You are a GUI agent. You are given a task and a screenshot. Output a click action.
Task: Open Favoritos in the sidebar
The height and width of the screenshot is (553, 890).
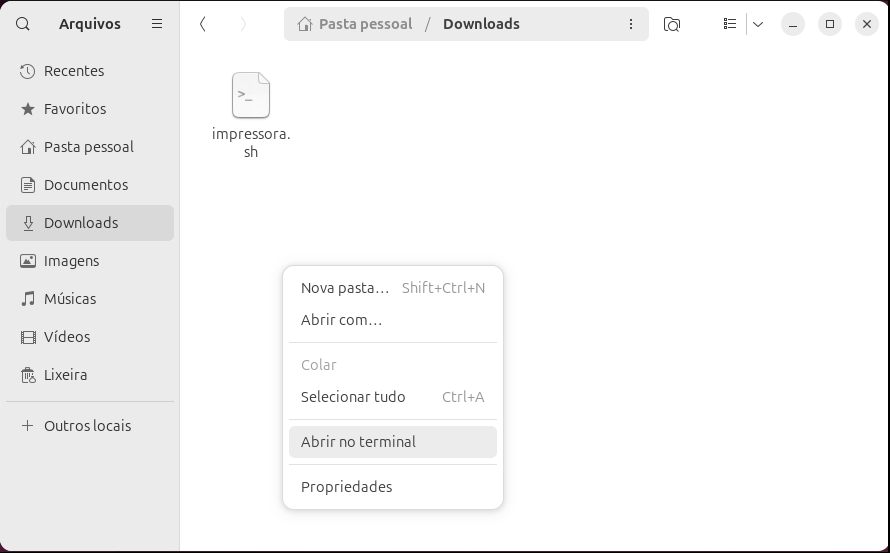[75, 109]
